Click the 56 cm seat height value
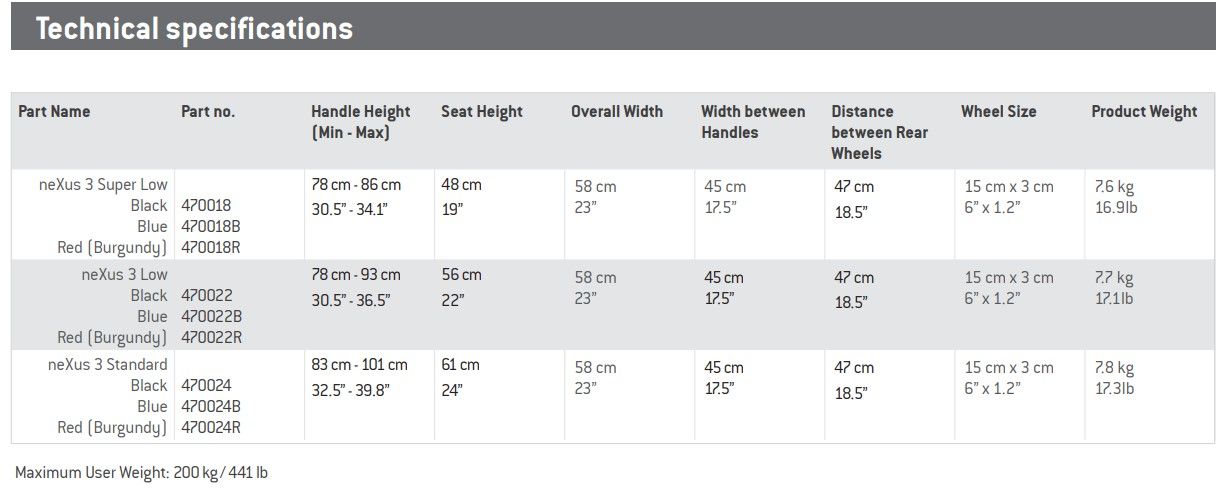The width and height of the screenshot is (1226, 496). (x=461, y=275)
